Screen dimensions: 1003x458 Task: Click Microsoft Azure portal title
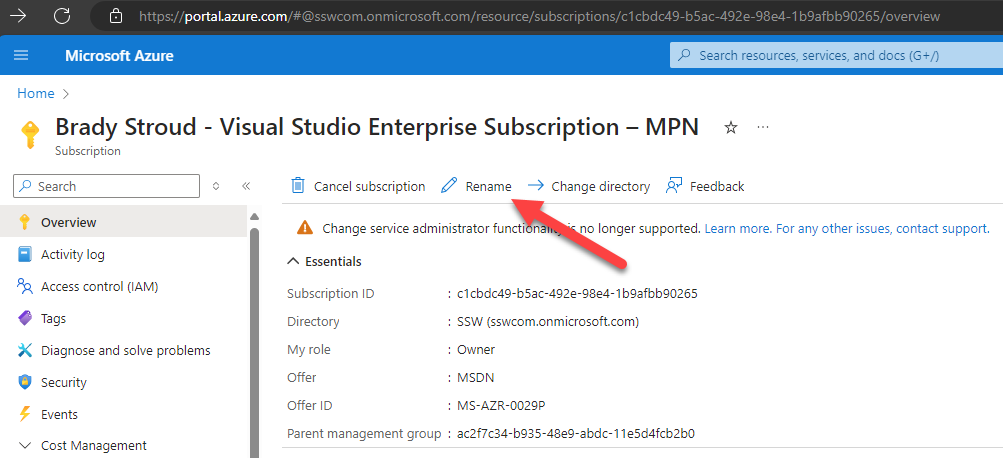[x=119, y=56]
